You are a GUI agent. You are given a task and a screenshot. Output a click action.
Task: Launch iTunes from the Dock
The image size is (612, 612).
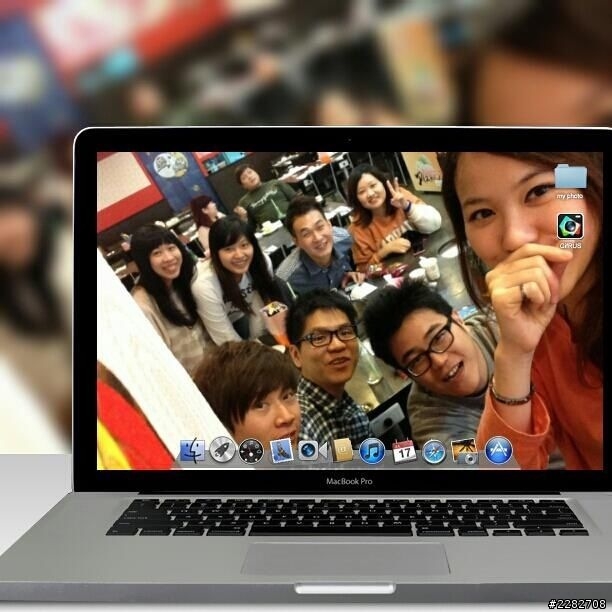pyautogui.click(x=372, y=451)
